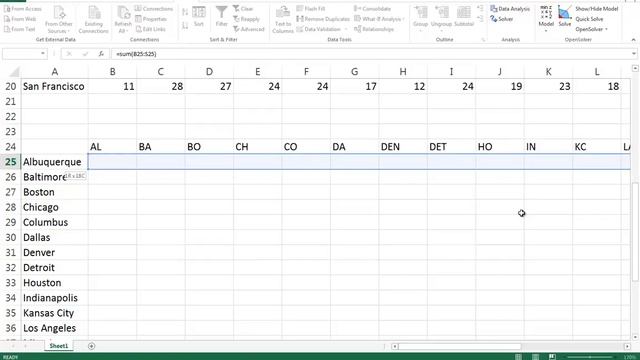Screen dimensions: 640x360
Task: Select all cells corner button
Action: 14,72
